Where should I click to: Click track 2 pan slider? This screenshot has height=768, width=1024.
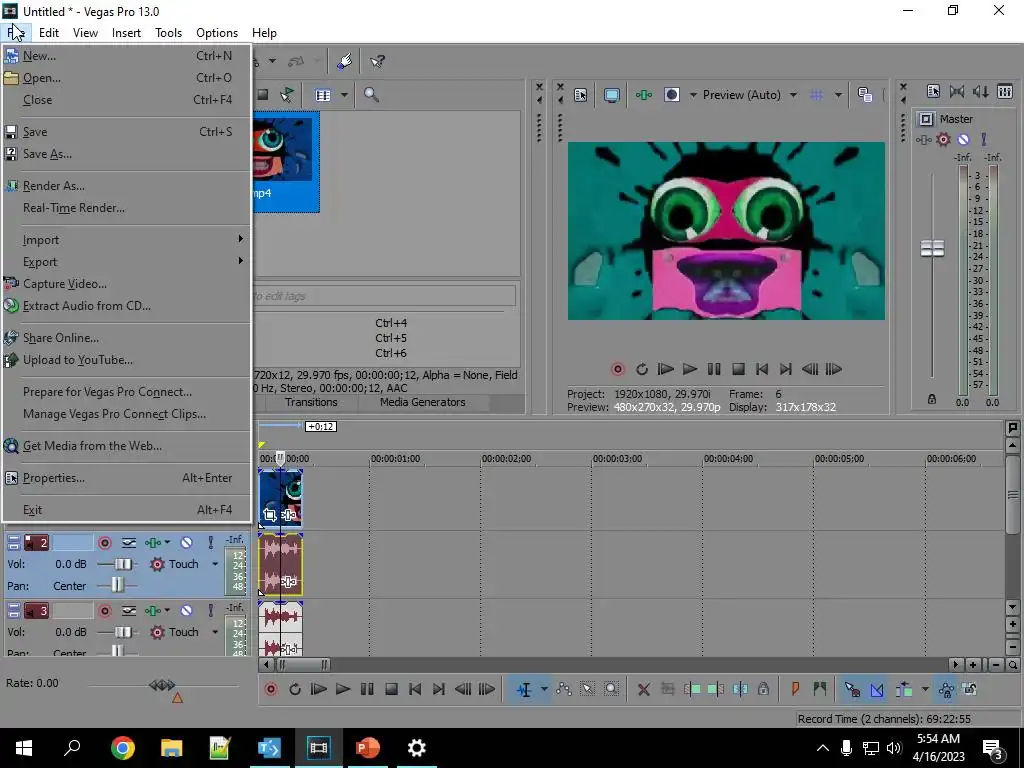(118, 585)
